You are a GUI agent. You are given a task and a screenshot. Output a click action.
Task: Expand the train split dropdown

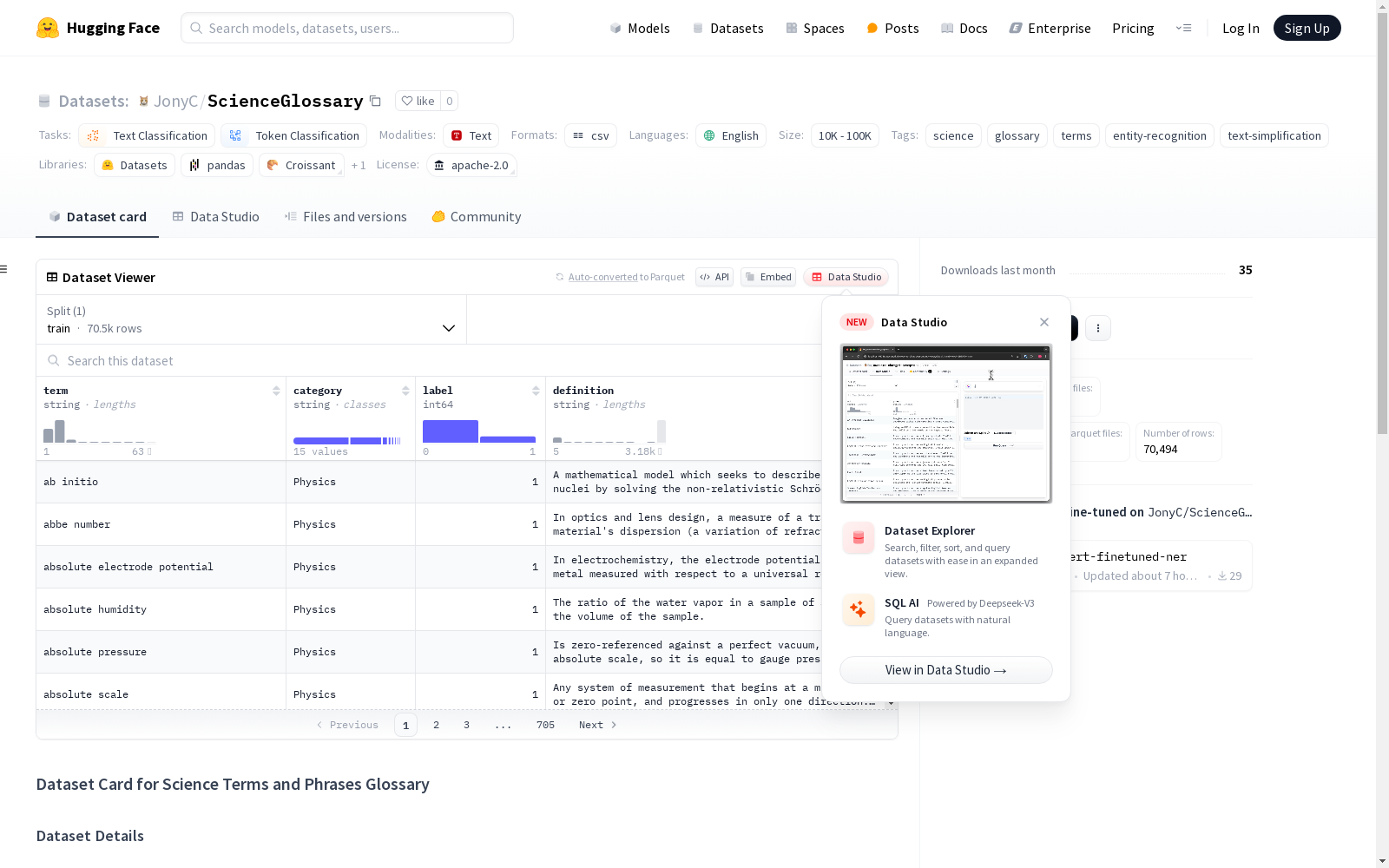[x=252, y=319]
